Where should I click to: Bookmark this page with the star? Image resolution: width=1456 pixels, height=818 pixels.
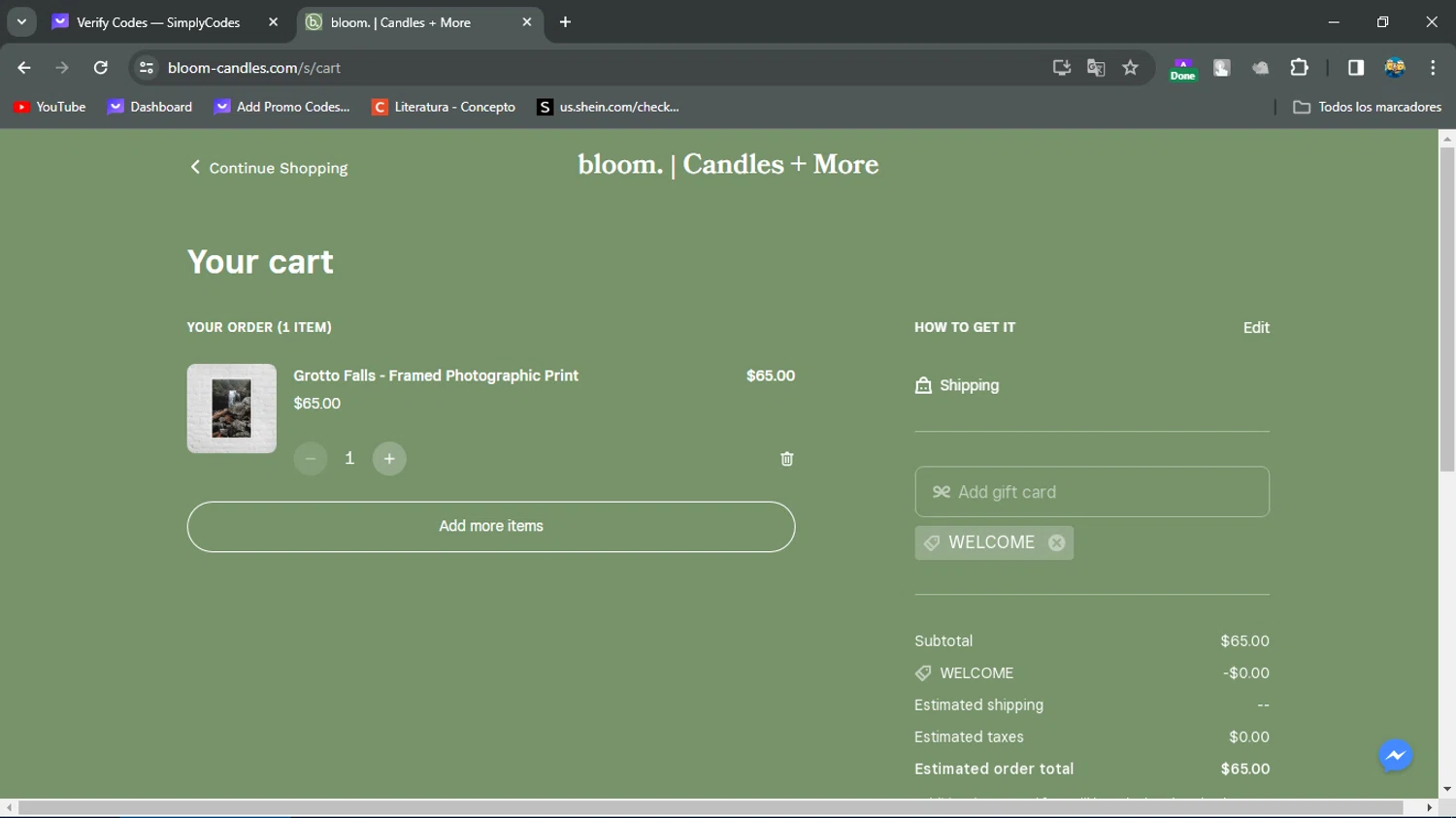click(1130, 68)
